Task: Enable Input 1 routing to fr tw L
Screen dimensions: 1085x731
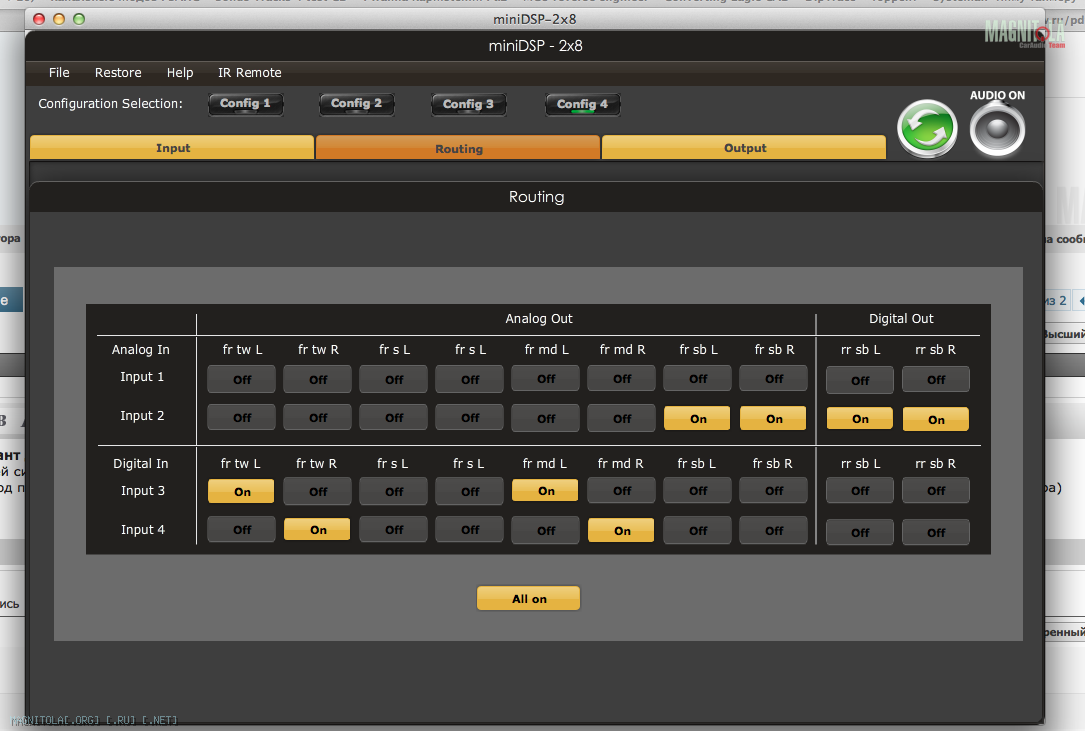Action: (x=242, y=379)
